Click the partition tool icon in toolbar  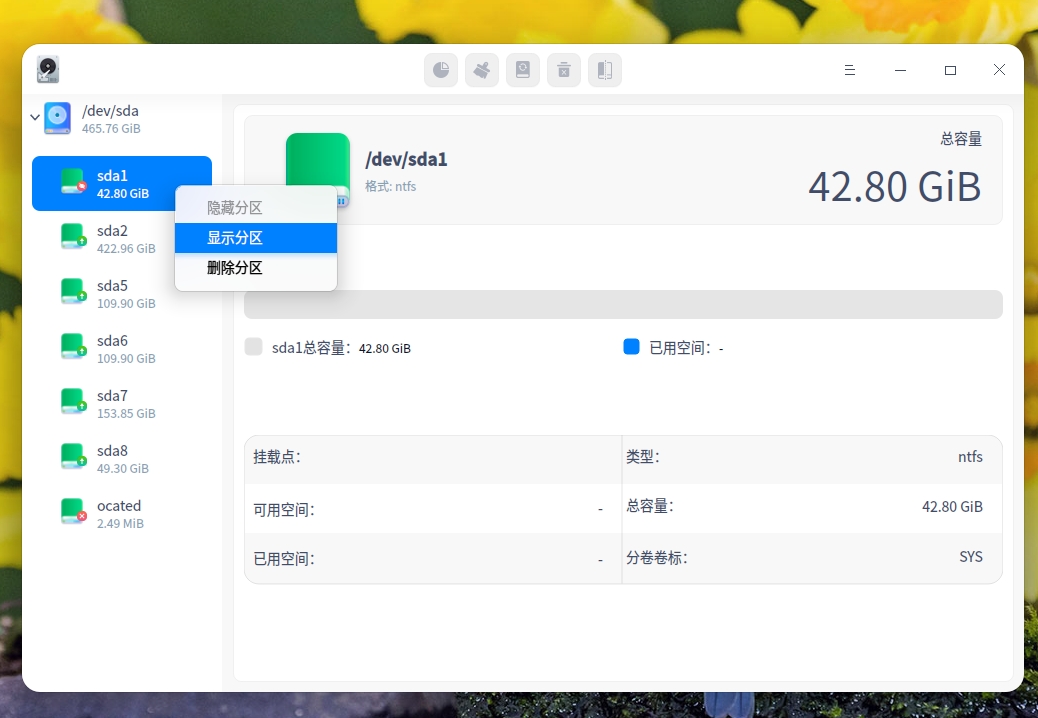click(x=441, y=70)
